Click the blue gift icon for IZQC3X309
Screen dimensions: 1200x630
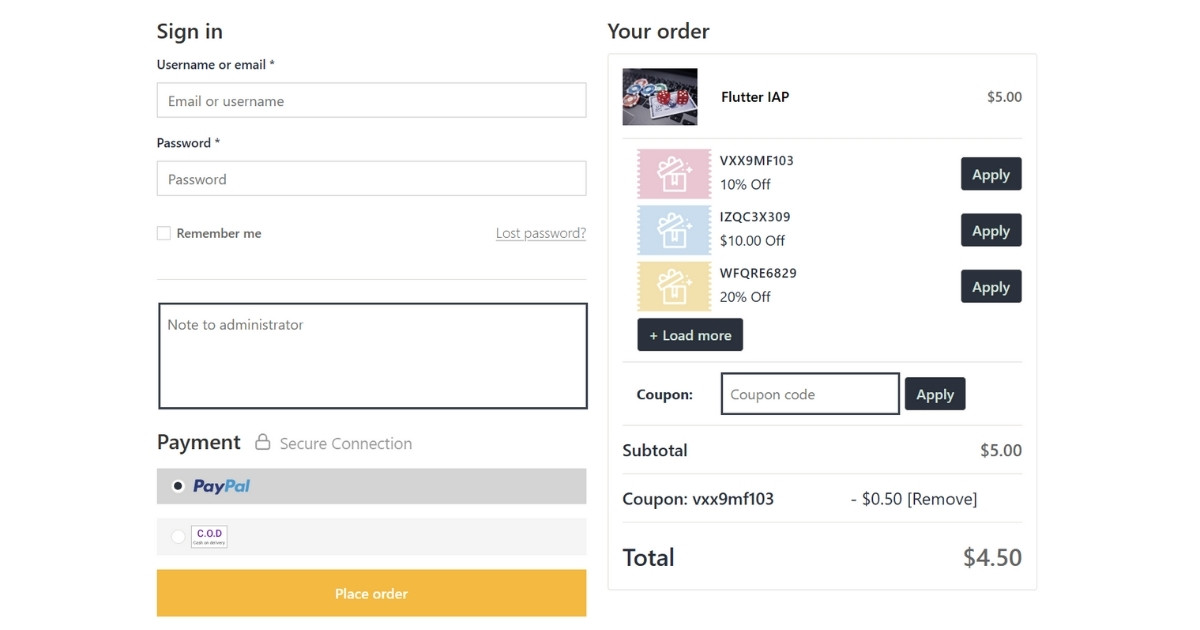click(x=673, y=229)
